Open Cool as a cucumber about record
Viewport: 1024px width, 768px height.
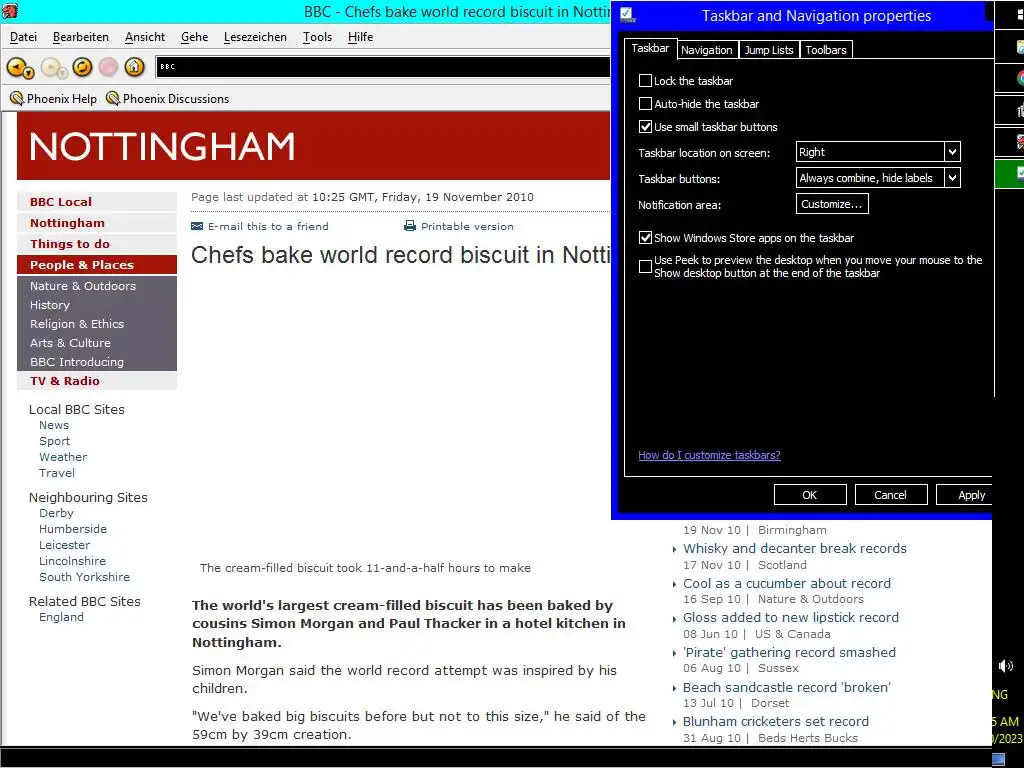pyautogui.click(x=787, y=583)
